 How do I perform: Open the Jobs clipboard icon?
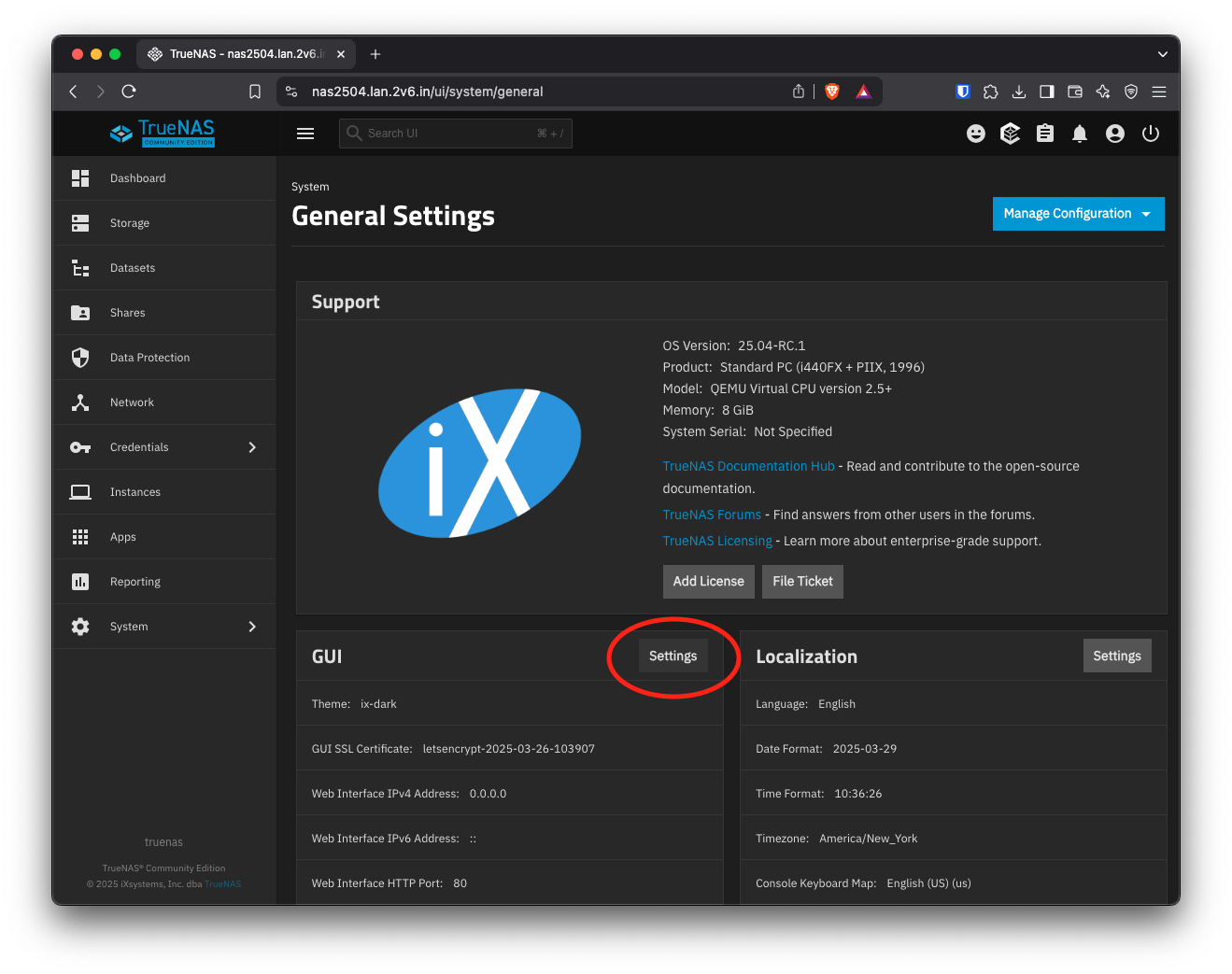[x=1045, y=134]
